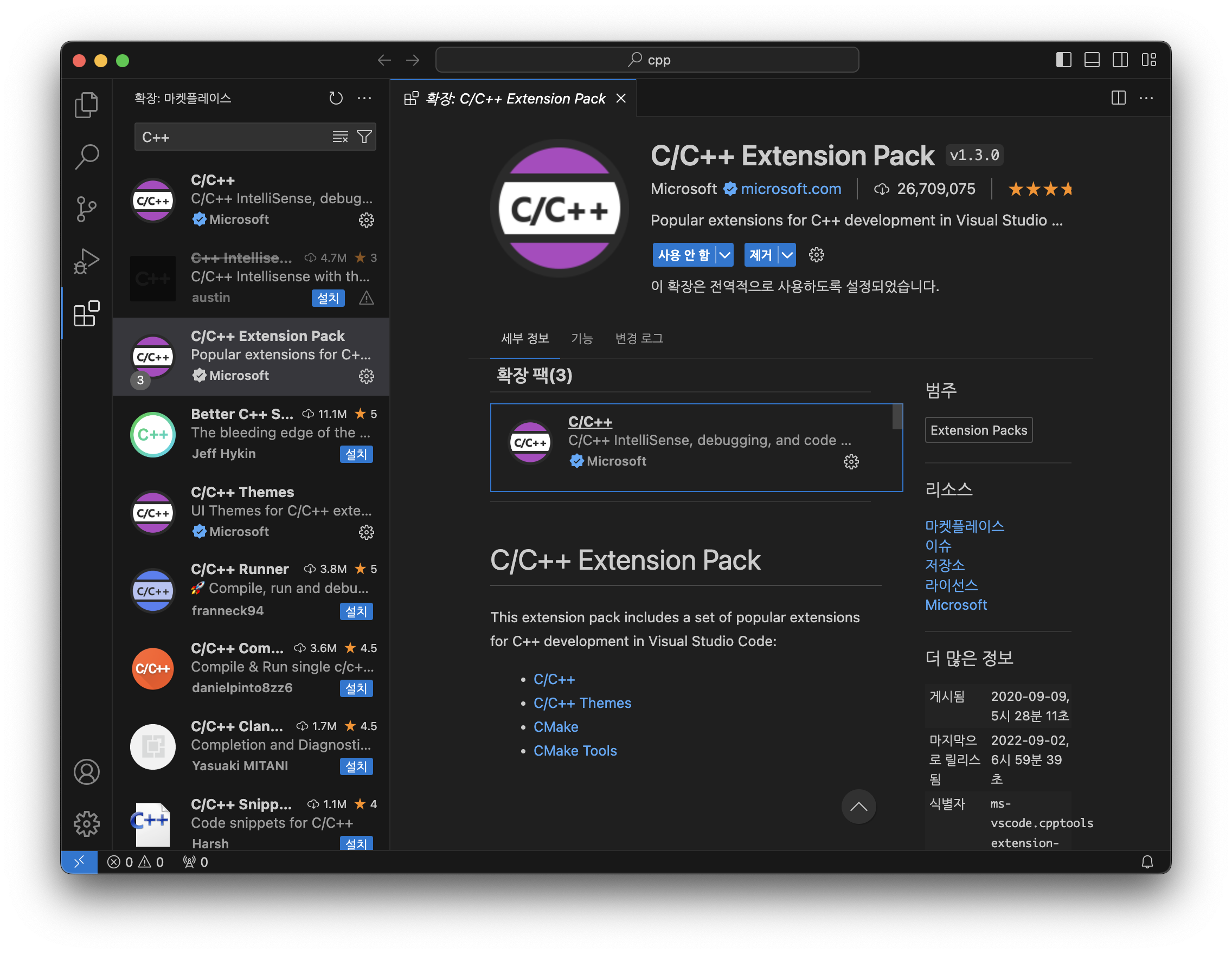Expand the dropdown arrow beside 제거
The height and width of the screenshot is (954, 1232).
click(x=787, y=255)
